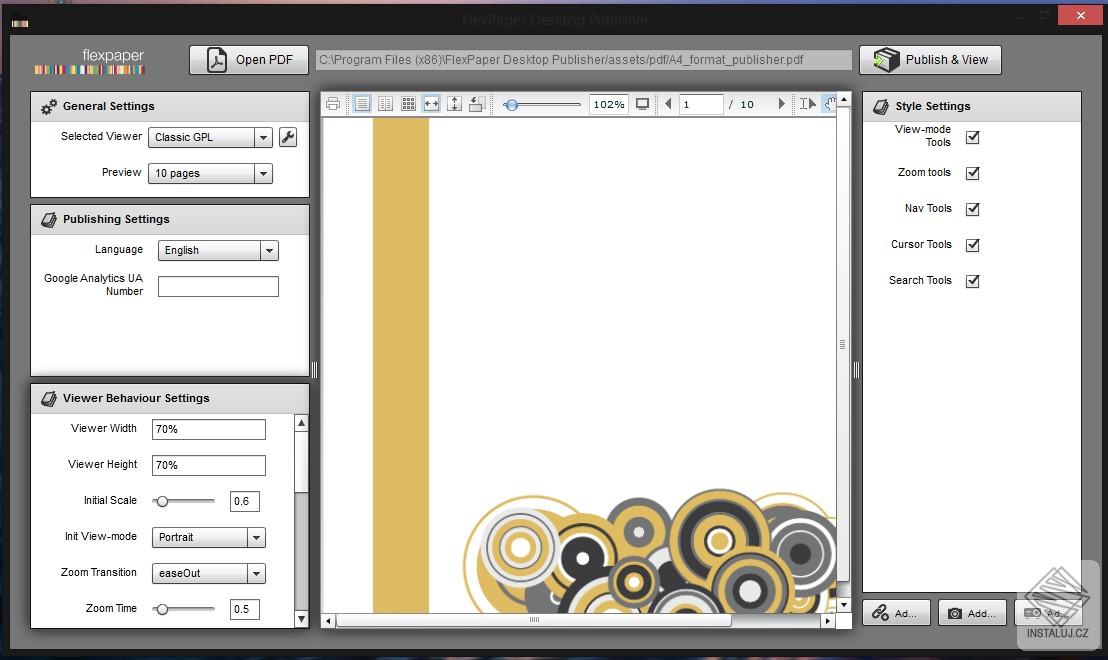Adjust the viewer zoom slider

pos(542,105)
